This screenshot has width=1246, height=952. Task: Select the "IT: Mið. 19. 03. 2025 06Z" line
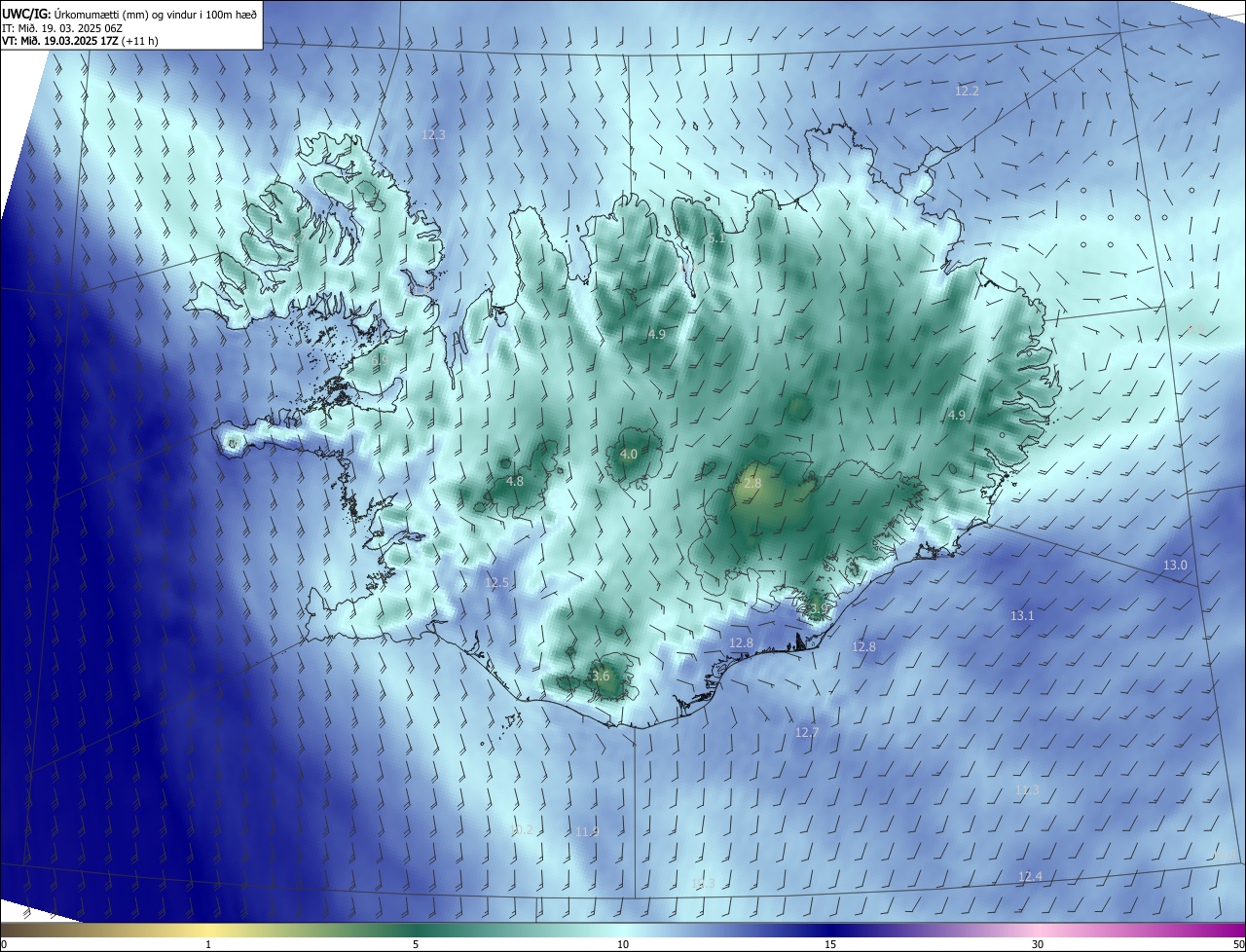[x=62, y=27]
